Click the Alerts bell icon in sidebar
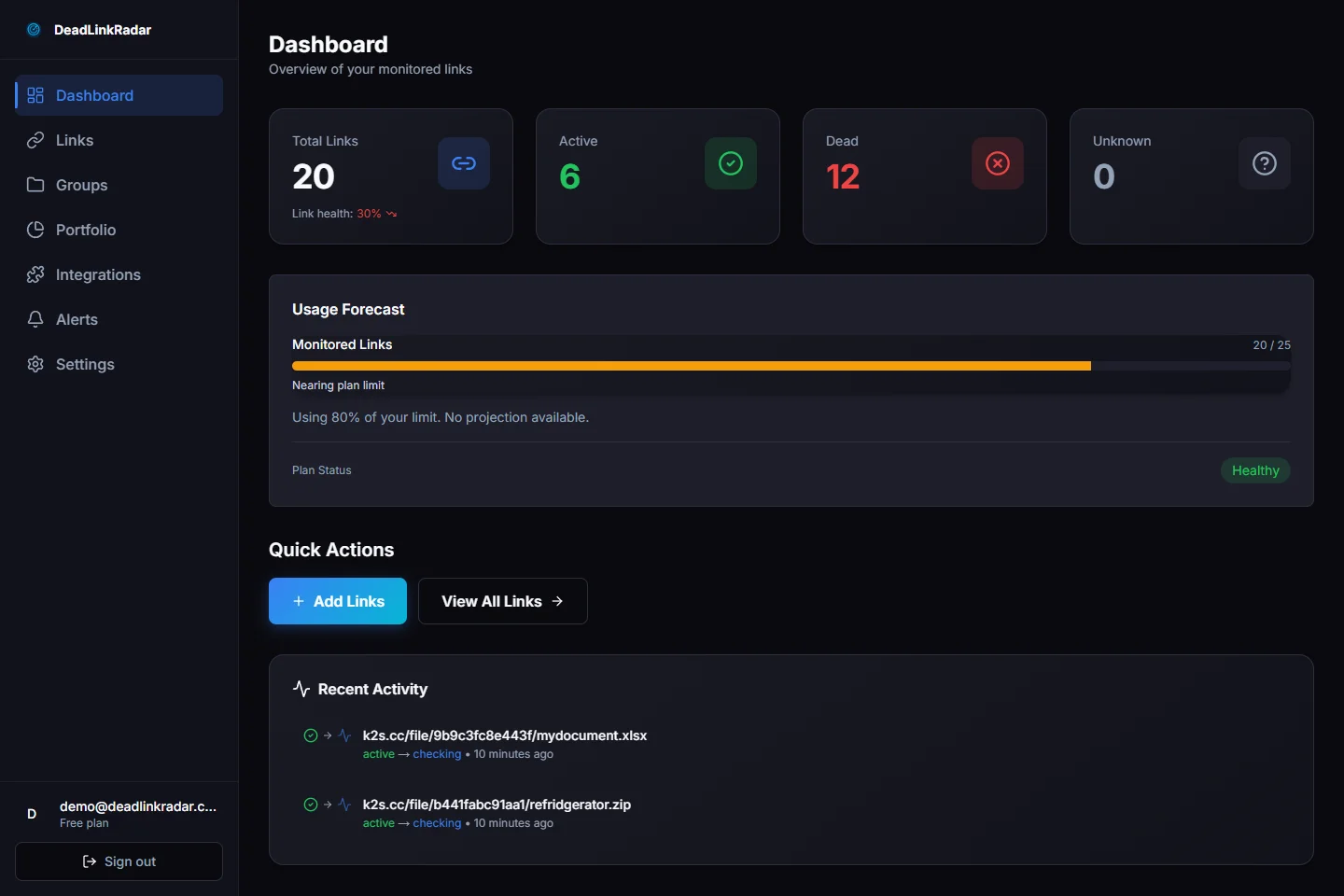Viewport: 1344px width, 896px height. click(35, 319)
